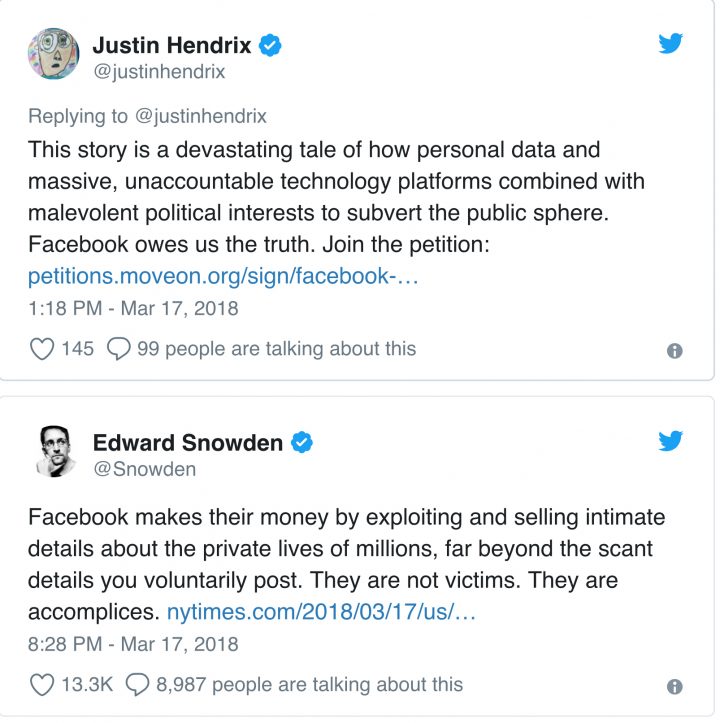The width and height of the screenshot is (720, 723).
Task: Click the Twitter bird icon on Justin Hendrix's tweet
Action: point(671,43)
